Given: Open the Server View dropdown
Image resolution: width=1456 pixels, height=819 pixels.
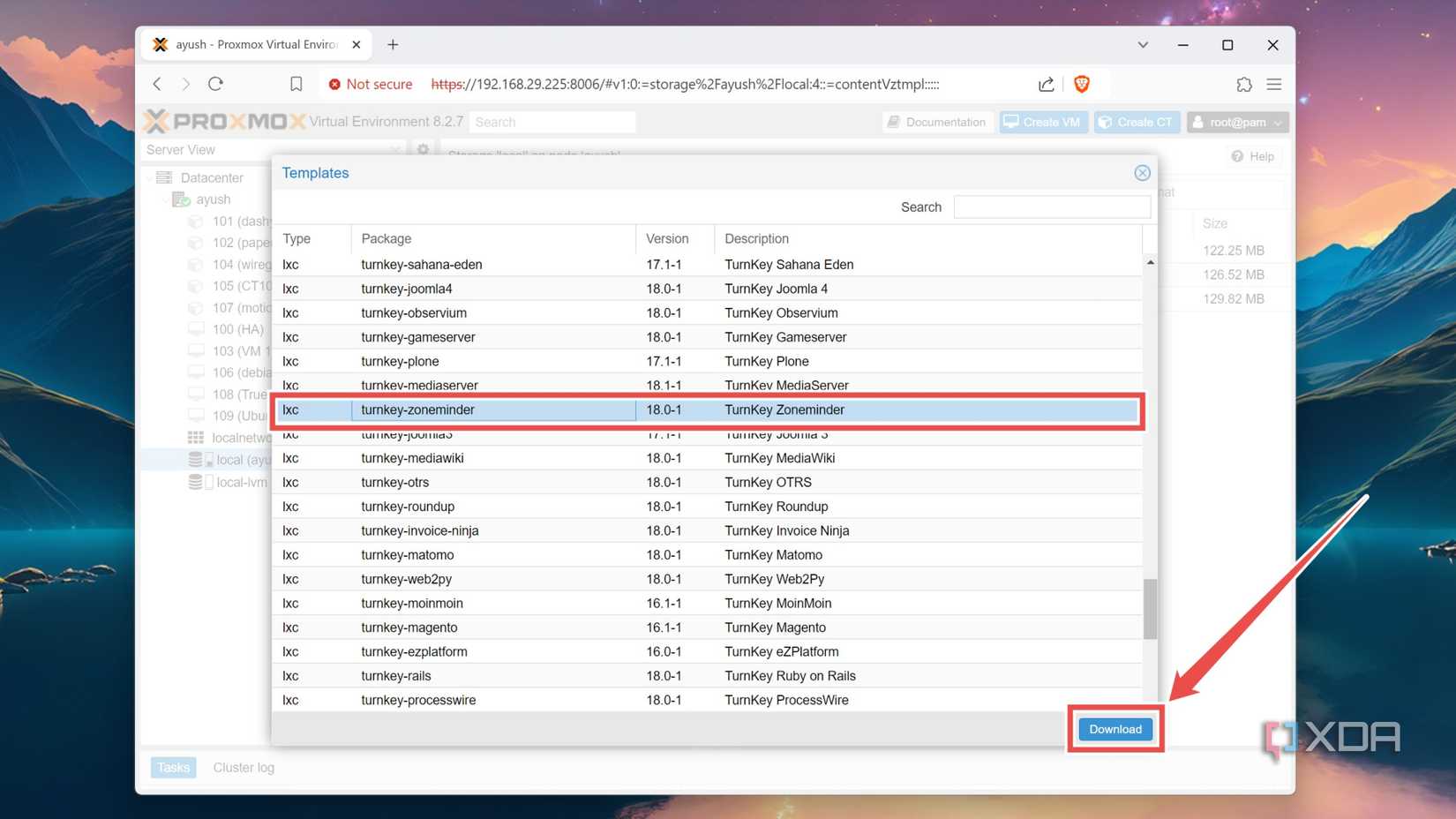Looking at the screenshot, I should click(x=274, y=150).
